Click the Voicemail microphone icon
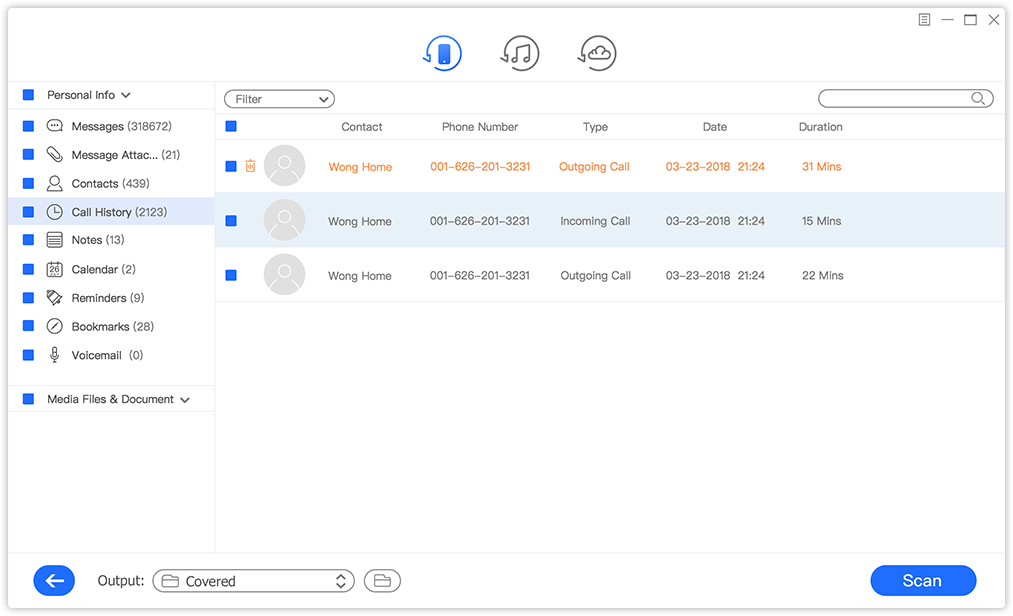1013x616 pixels. pyautogui.click(x=55, y=355)
